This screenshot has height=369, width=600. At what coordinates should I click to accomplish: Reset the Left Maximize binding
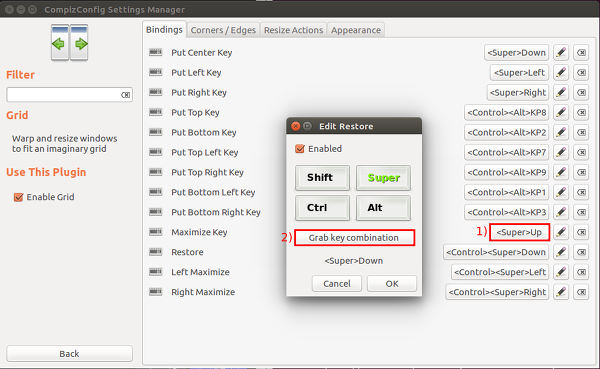click(x=581, y=272)
